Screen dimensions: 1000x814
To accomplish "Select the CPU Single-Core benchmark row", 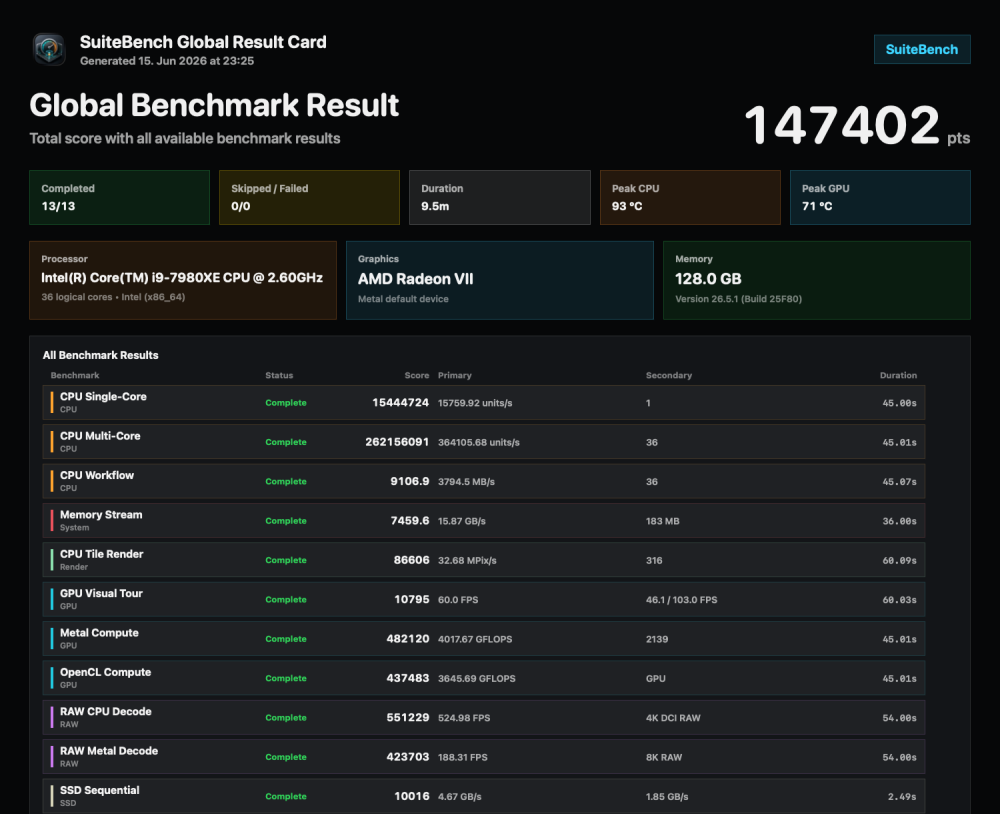I will (484, 403).
